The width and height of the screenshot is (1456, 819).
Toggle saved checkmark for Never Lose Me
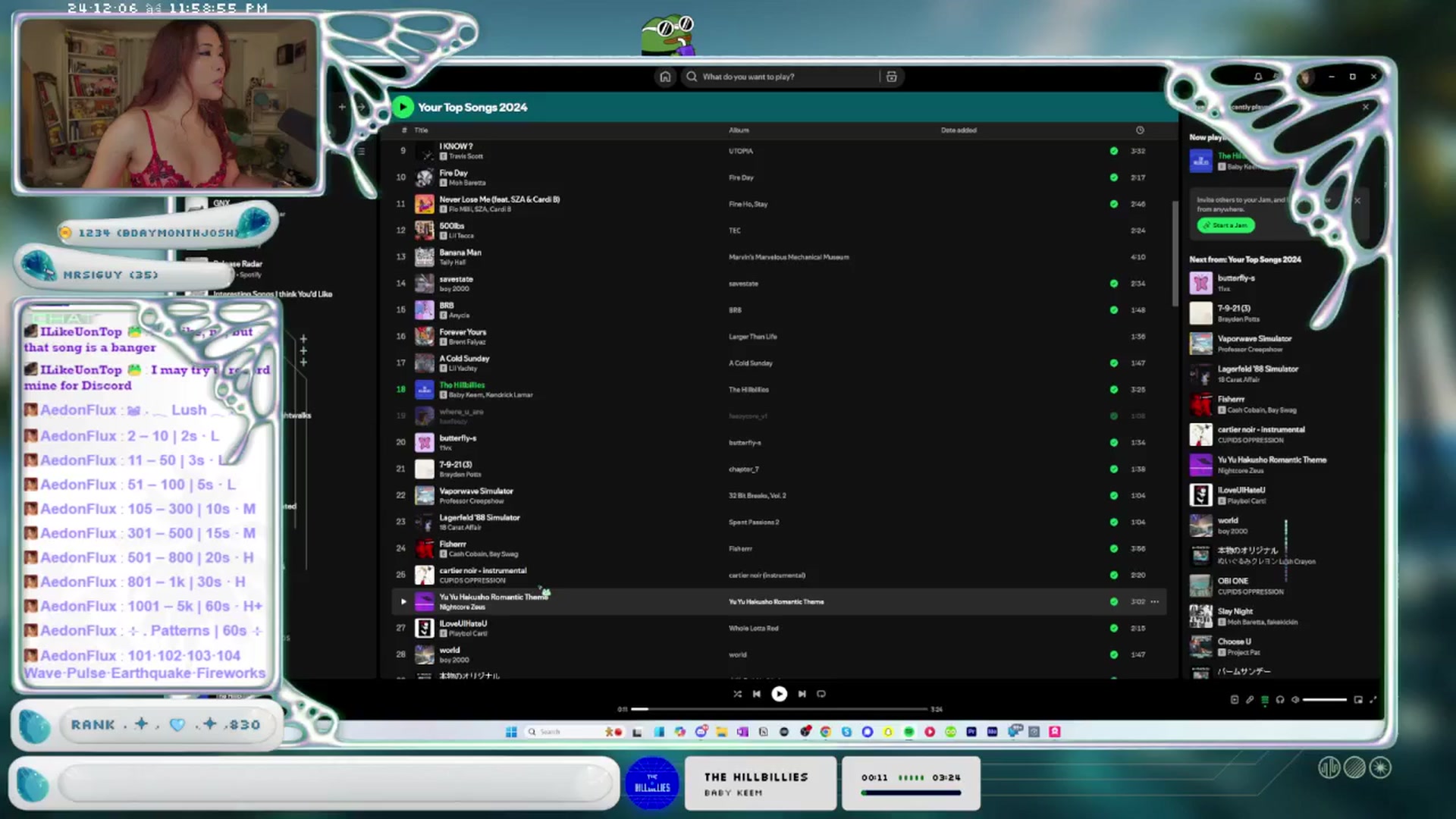(1114, 204)
